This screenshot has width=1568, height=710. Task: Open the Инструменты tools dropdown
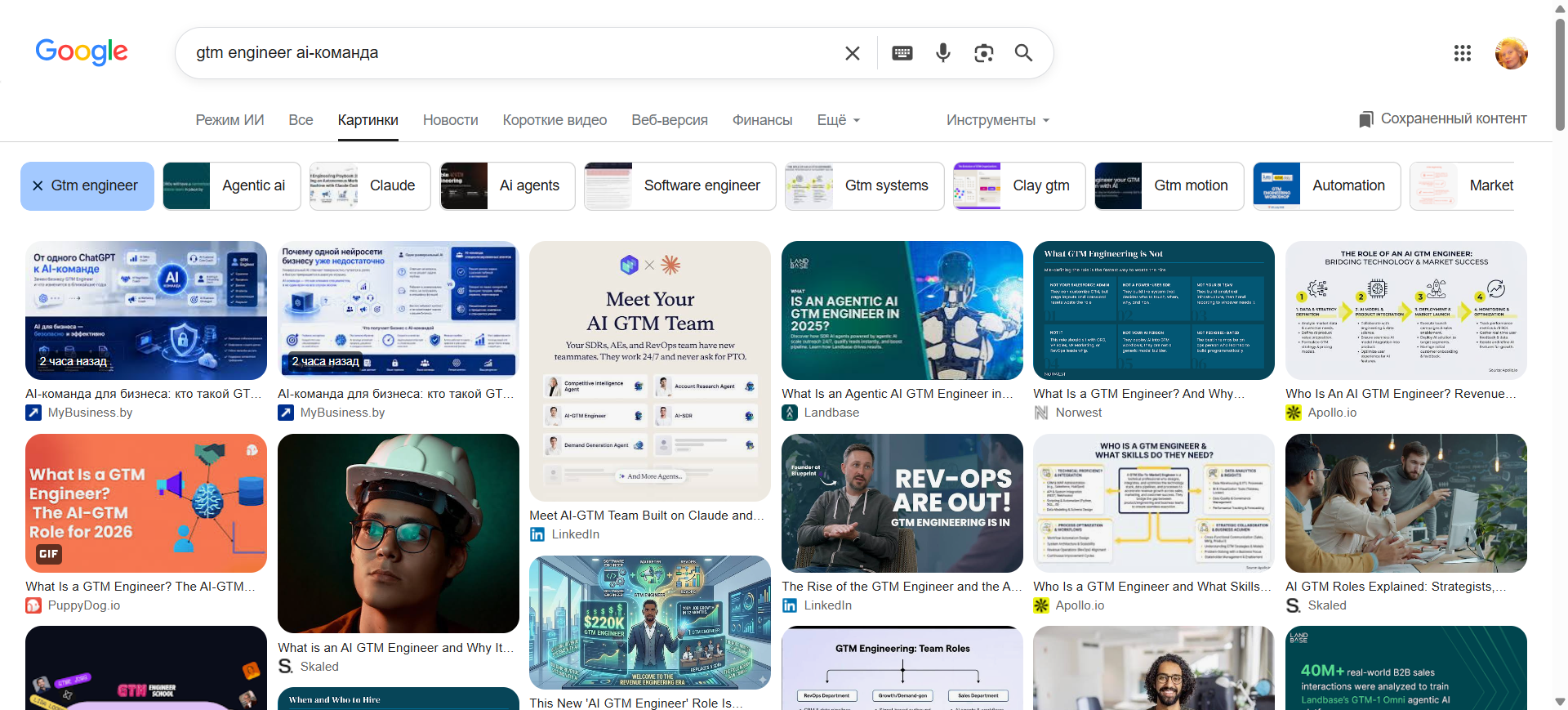pyautogui.click(x=998, y=120)
